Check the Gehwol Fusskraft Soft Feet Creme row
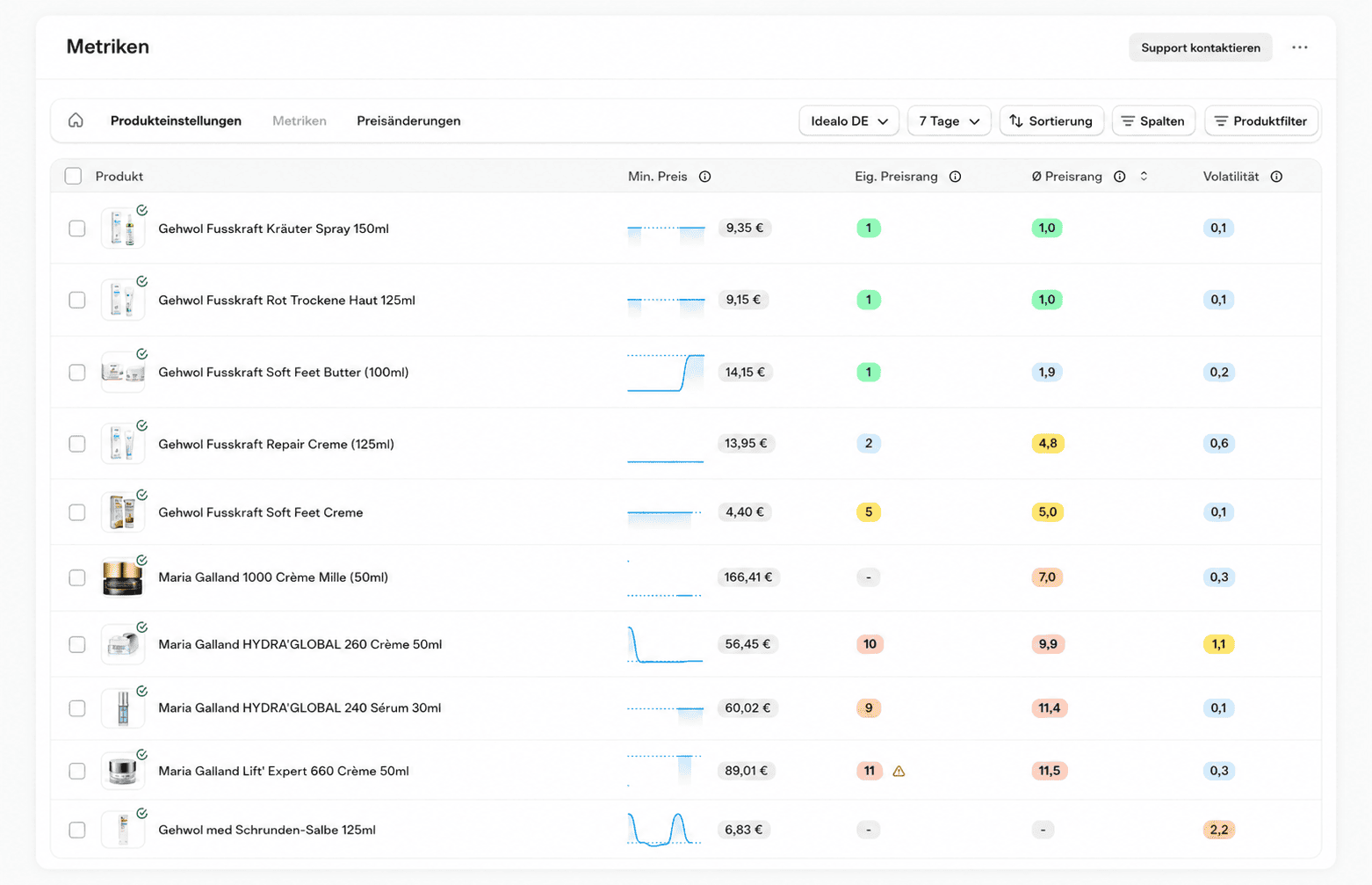 [77, 512]
